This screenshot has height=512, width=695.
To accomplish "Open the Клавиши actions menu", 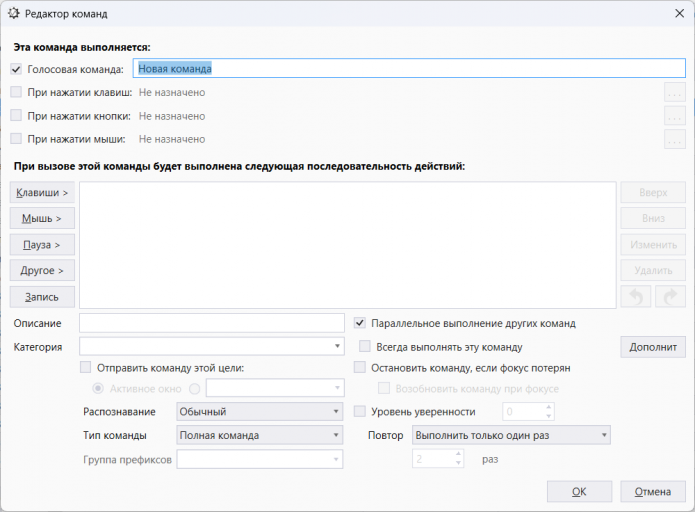I will [42, 192].
